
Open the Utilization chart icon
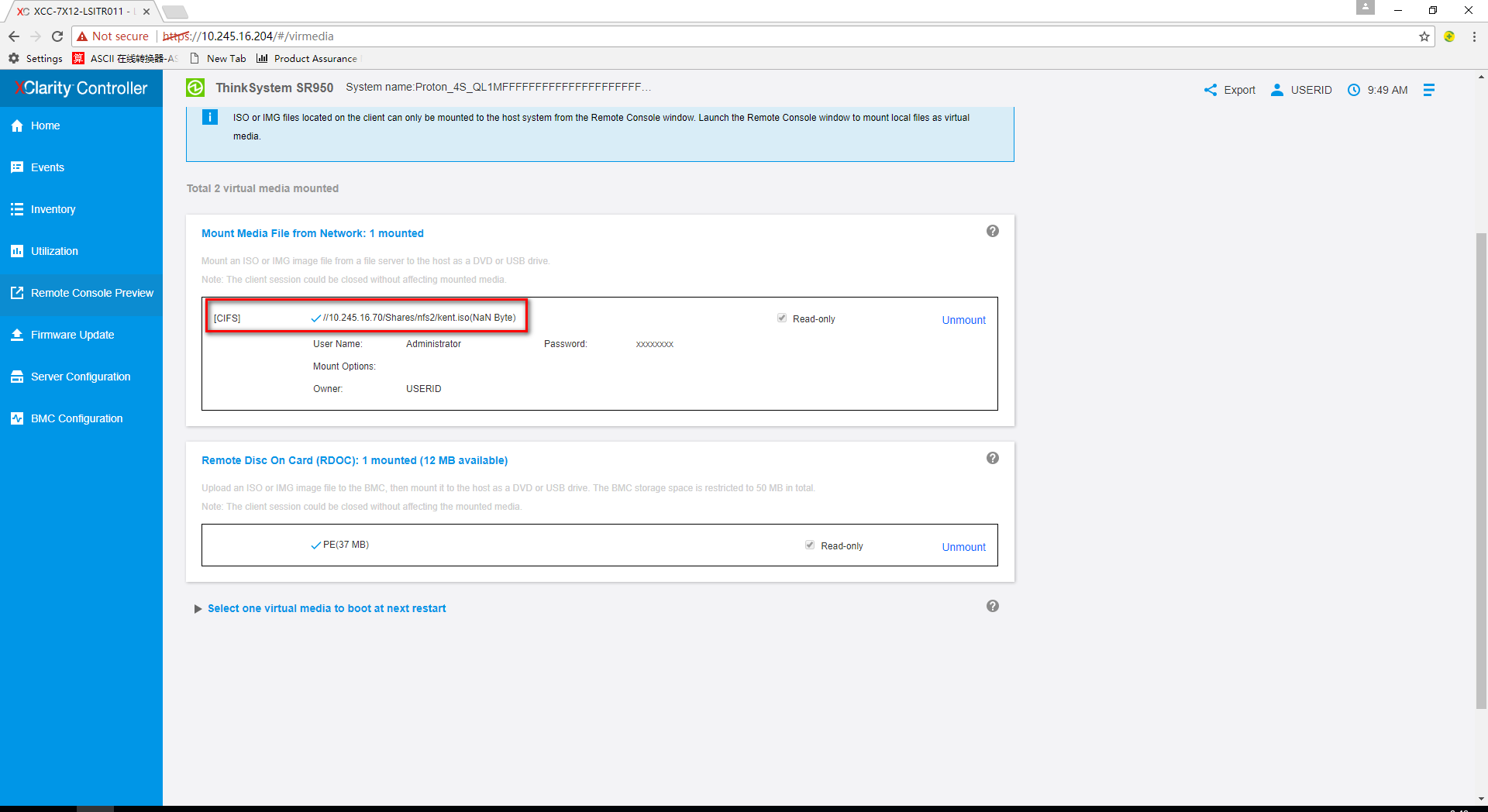[17, 251]
